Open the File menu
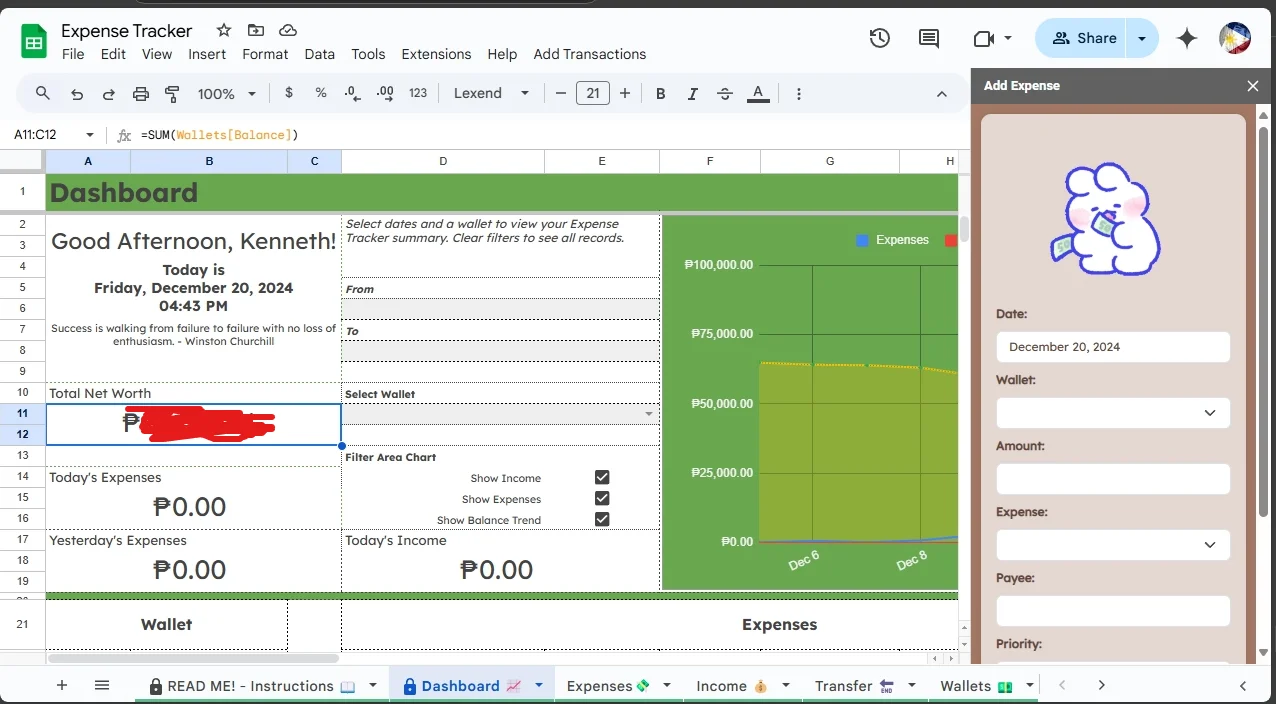 coord(73,54)
